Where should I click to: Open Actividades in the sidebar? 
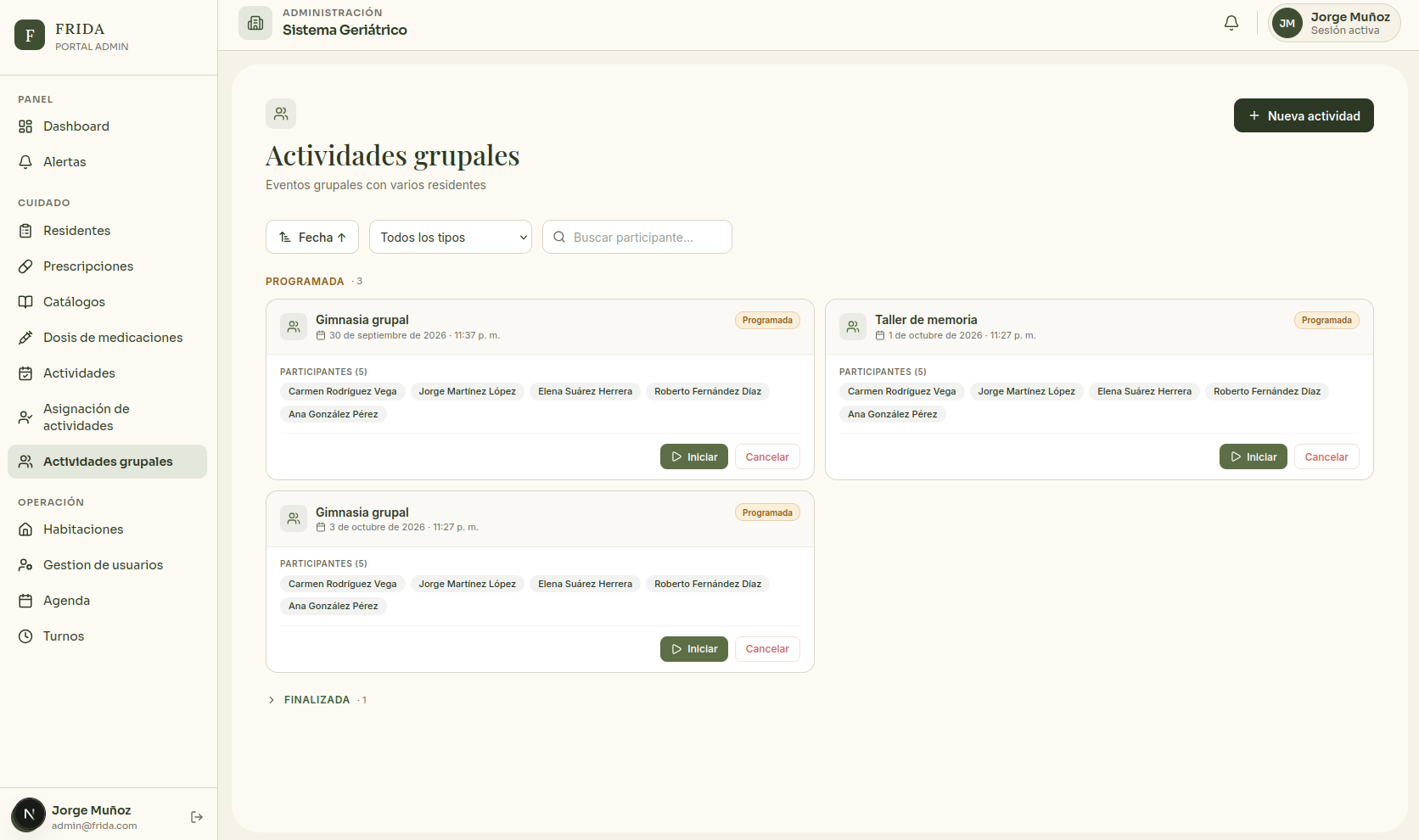coord(107,373)
